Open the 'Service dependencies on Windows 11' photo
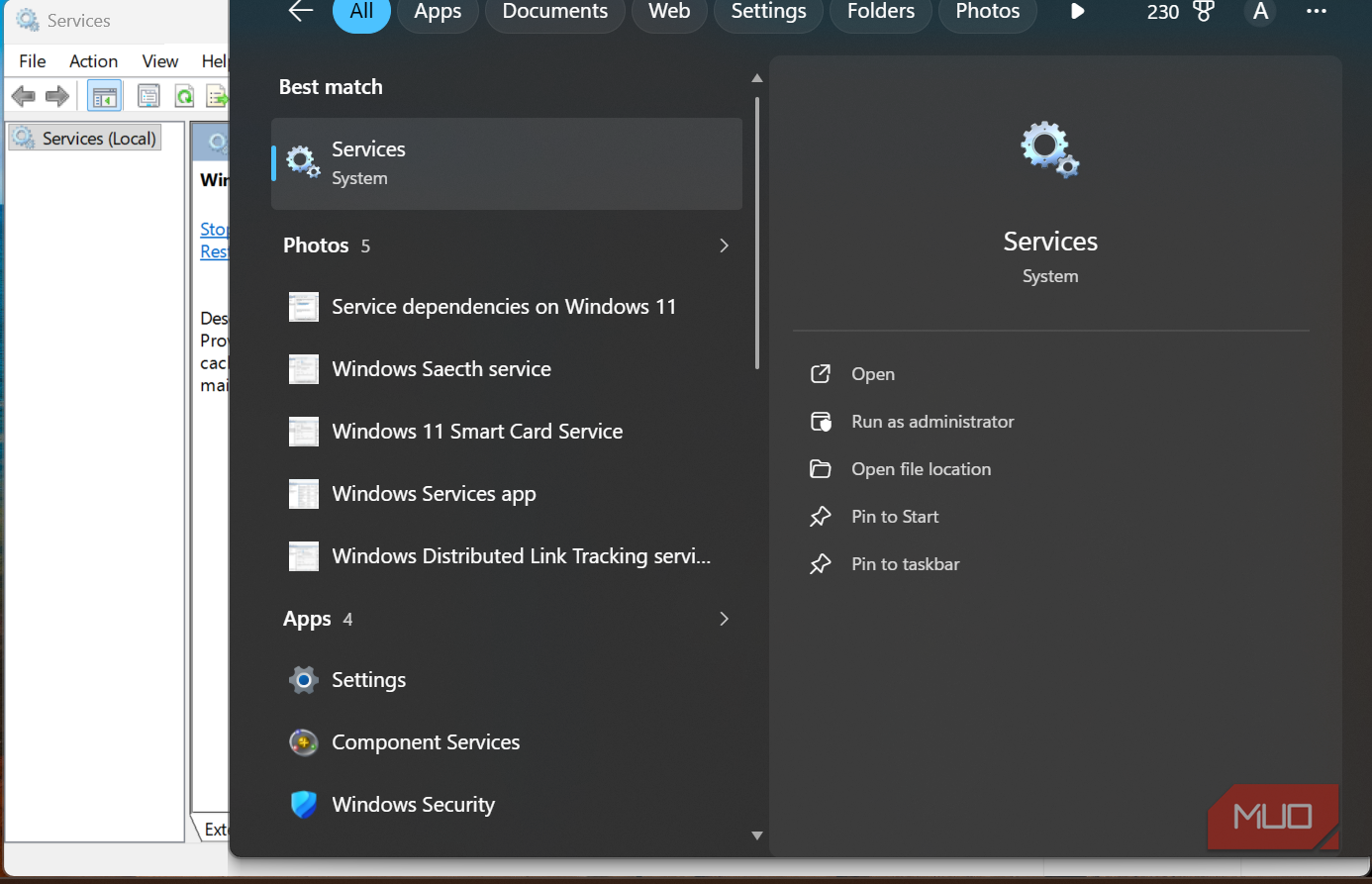Screen dimensions: 1372x884 pos(506,307)
